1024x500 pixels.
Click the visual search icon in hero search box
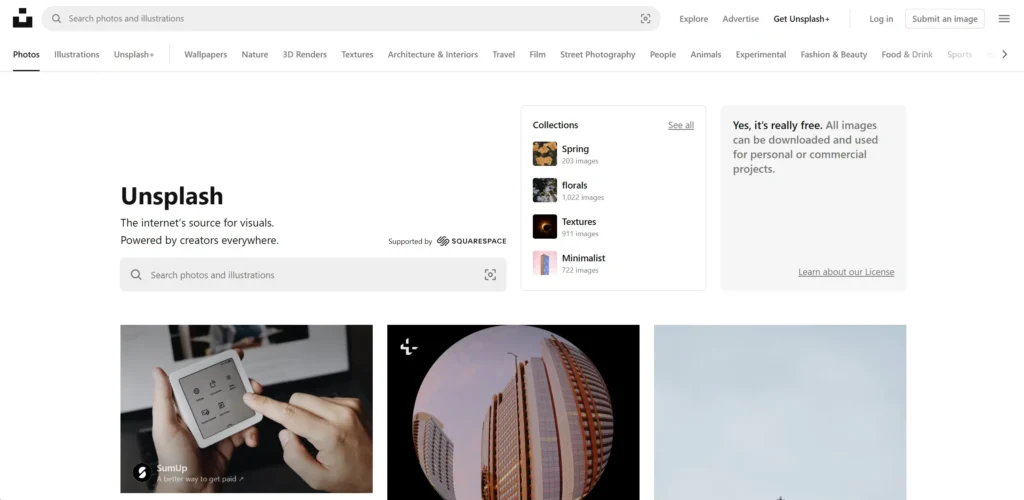pyautogui.click(x=490, y=275)
